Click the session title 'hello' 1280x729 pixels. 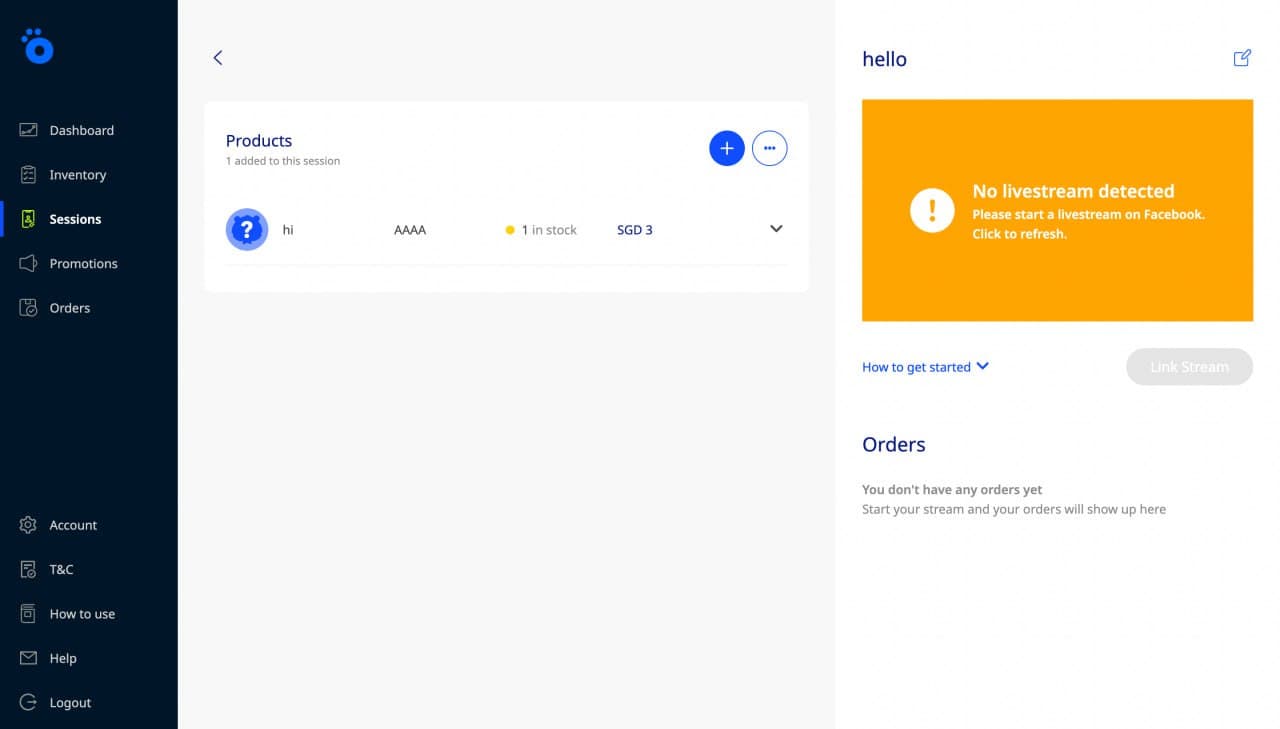884,59
